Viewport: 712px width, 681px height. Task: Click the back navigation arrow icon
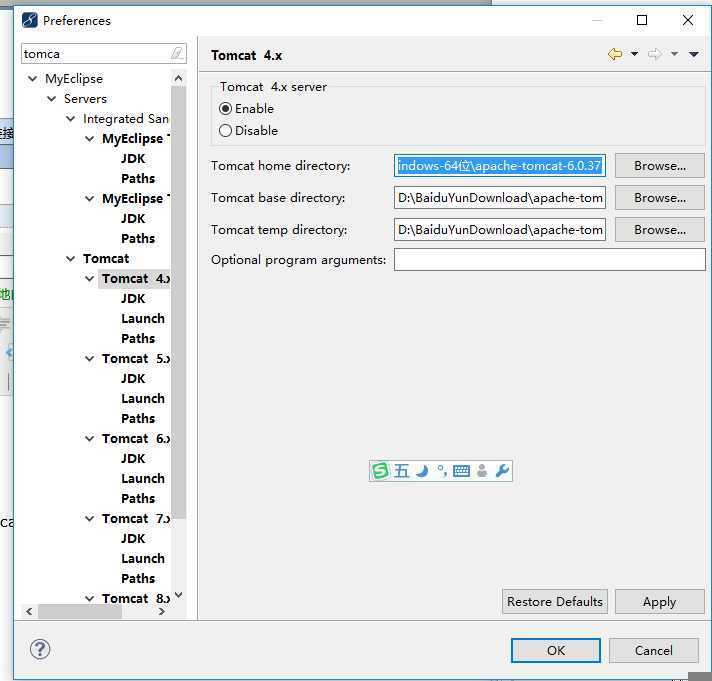(x=615, y=54)
